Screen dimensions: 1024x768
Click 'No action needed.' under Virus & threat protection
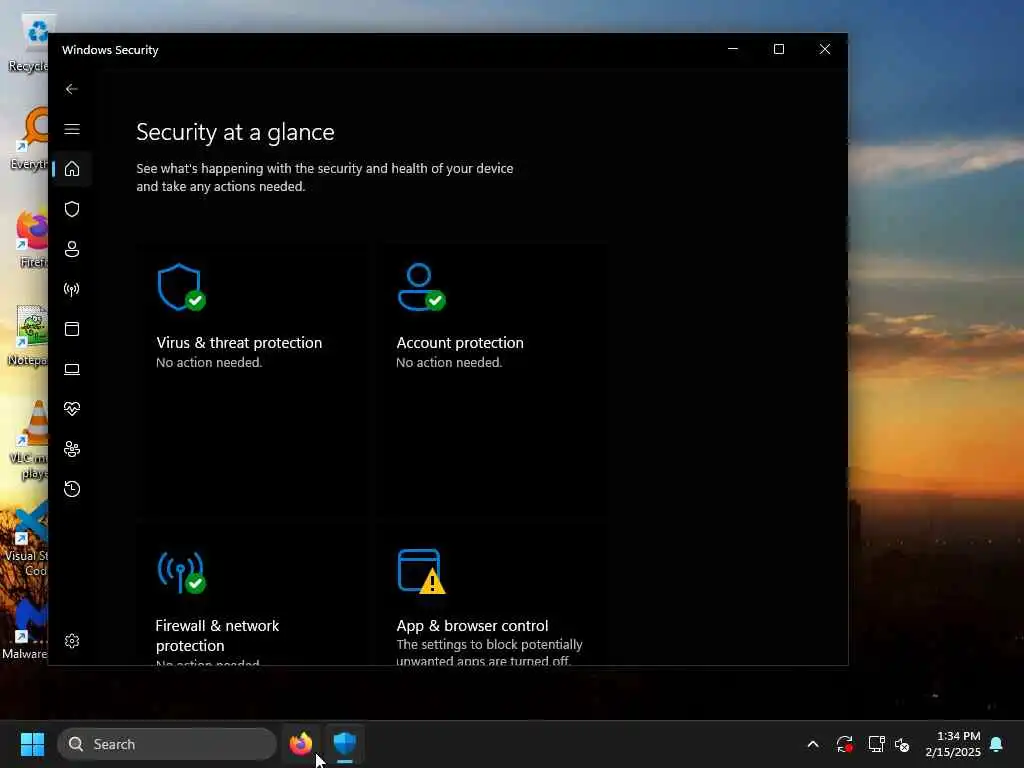(209, 362)
